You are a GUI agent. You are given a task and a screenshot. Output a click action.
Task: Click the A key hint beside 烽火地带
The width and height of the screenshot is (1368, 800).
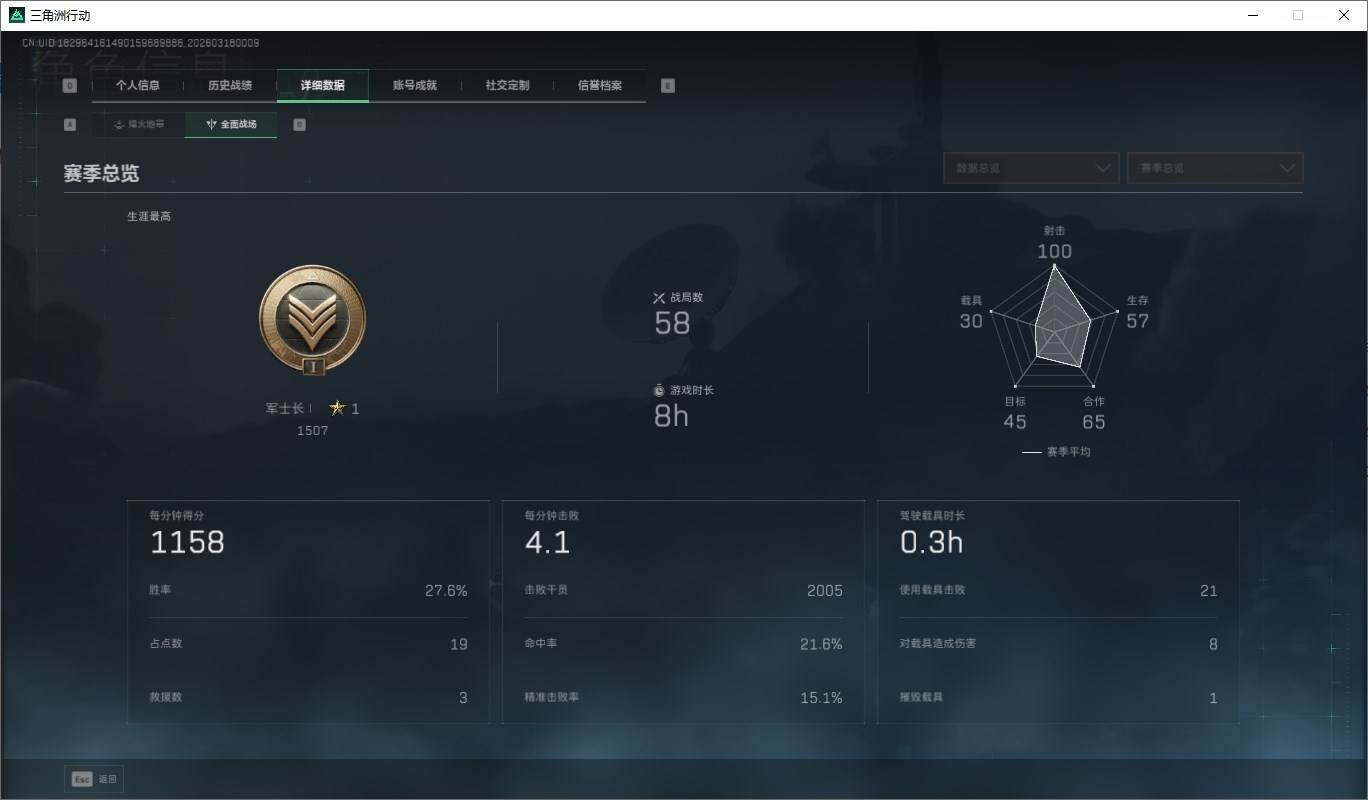coord(70,125)
